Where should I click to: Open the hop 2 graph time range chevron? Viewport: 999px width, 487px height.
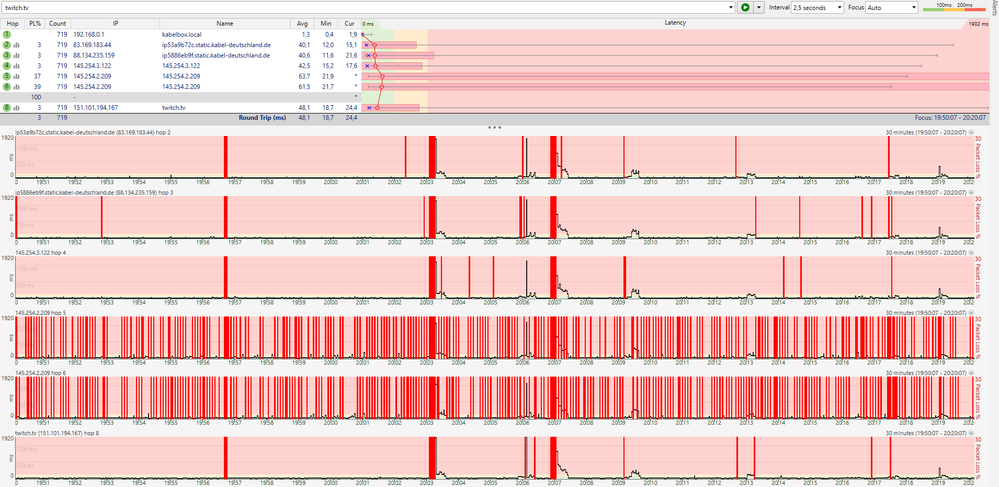click(x=970, y=132)
